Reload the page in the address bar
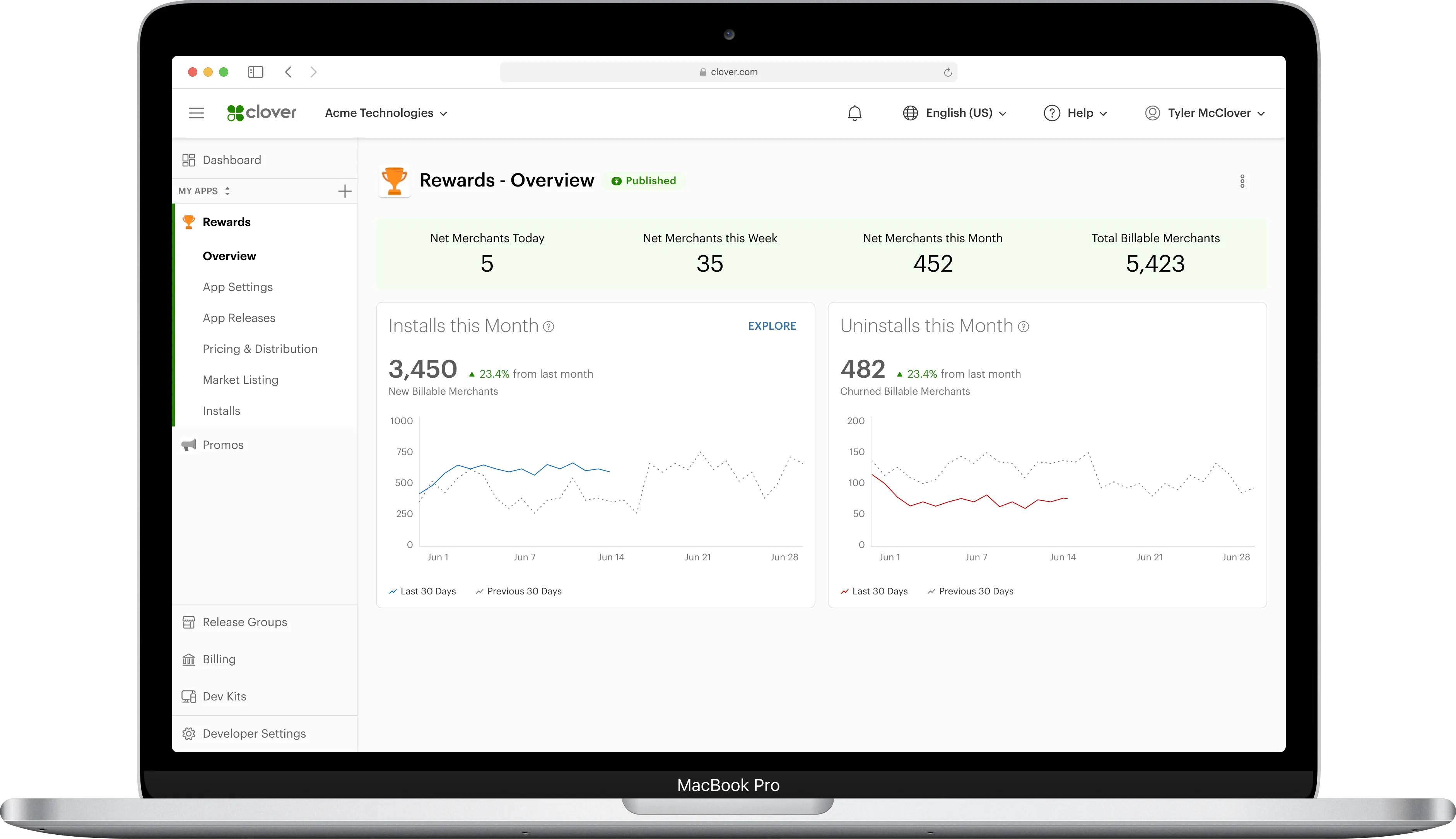1456x839 pixels. pyautogui.click(x=947, y=72)
